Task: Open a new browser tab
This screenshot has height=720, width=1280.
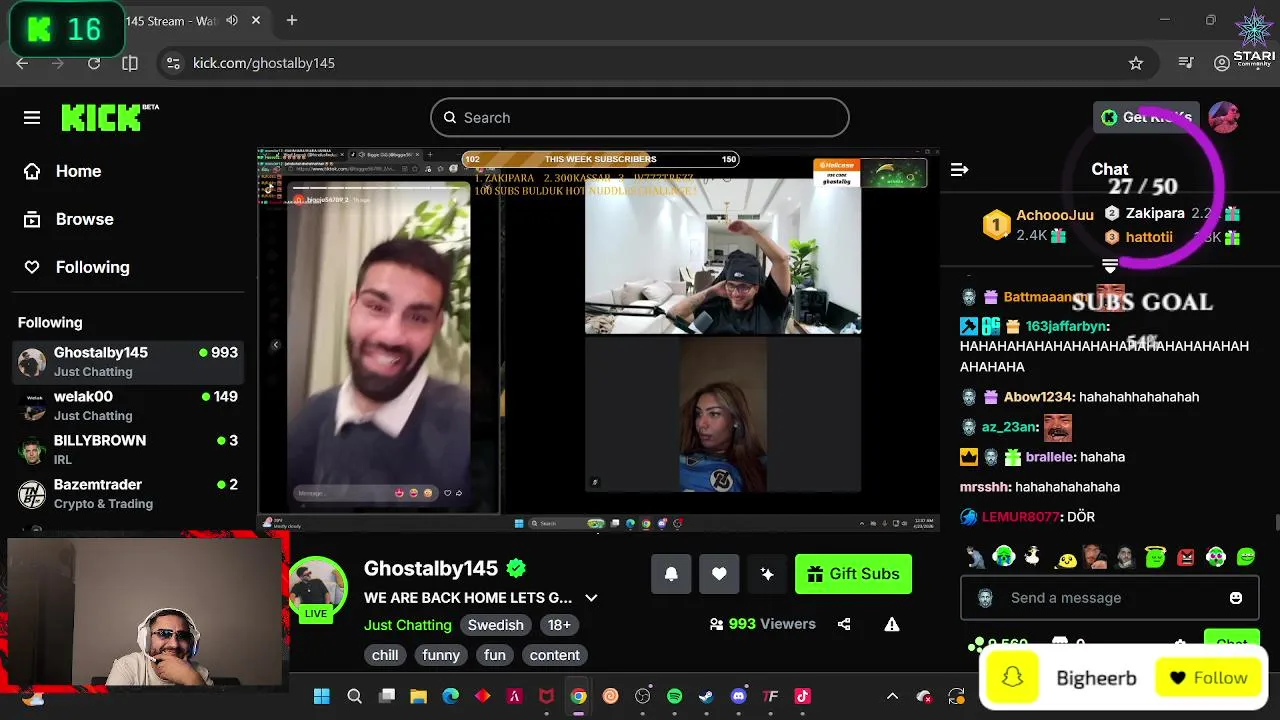Action: (292, 20)
